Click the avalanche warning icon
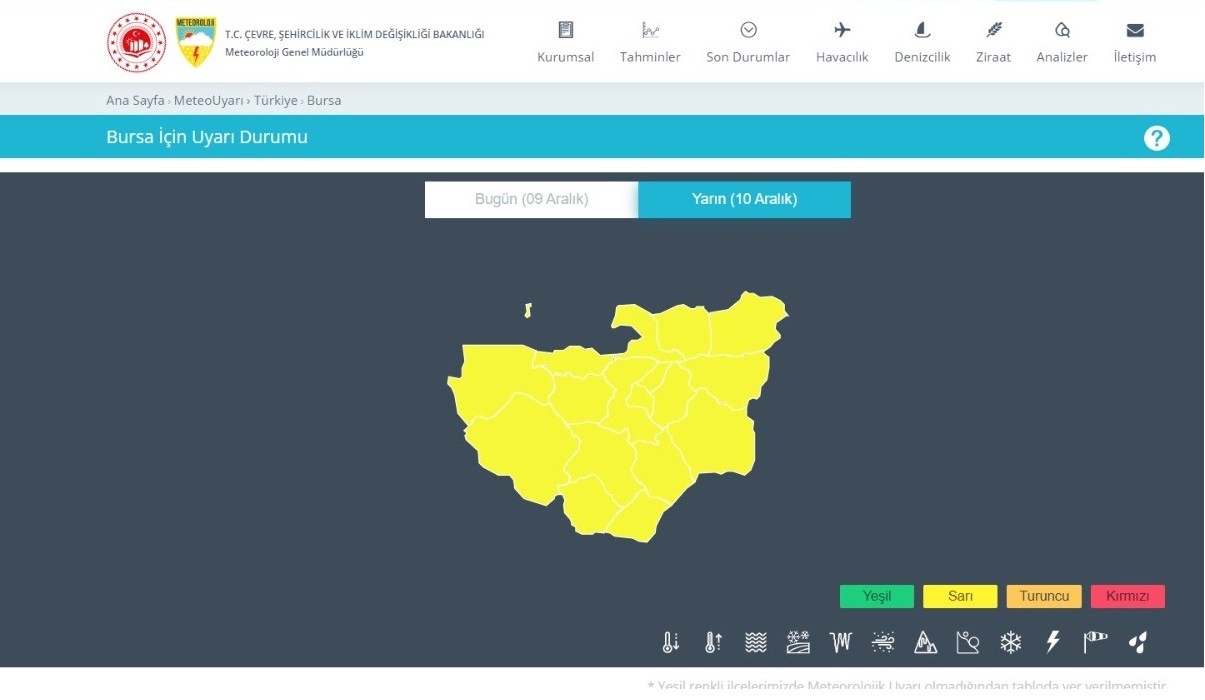Viewport: 1205px width, 700px height. click(925, 642)
